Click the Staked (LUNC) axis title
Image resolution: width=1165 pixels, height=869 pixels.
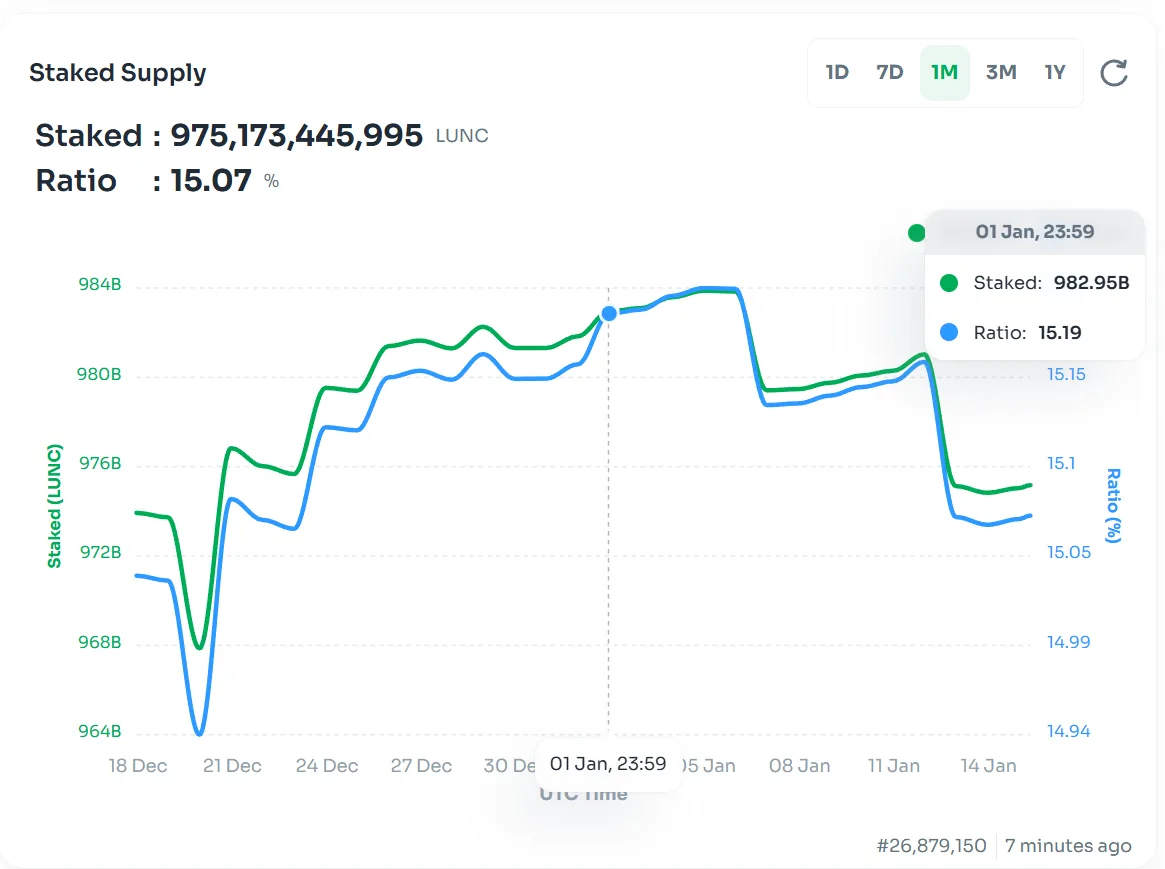pyautogui.click(x=55, y=506)
